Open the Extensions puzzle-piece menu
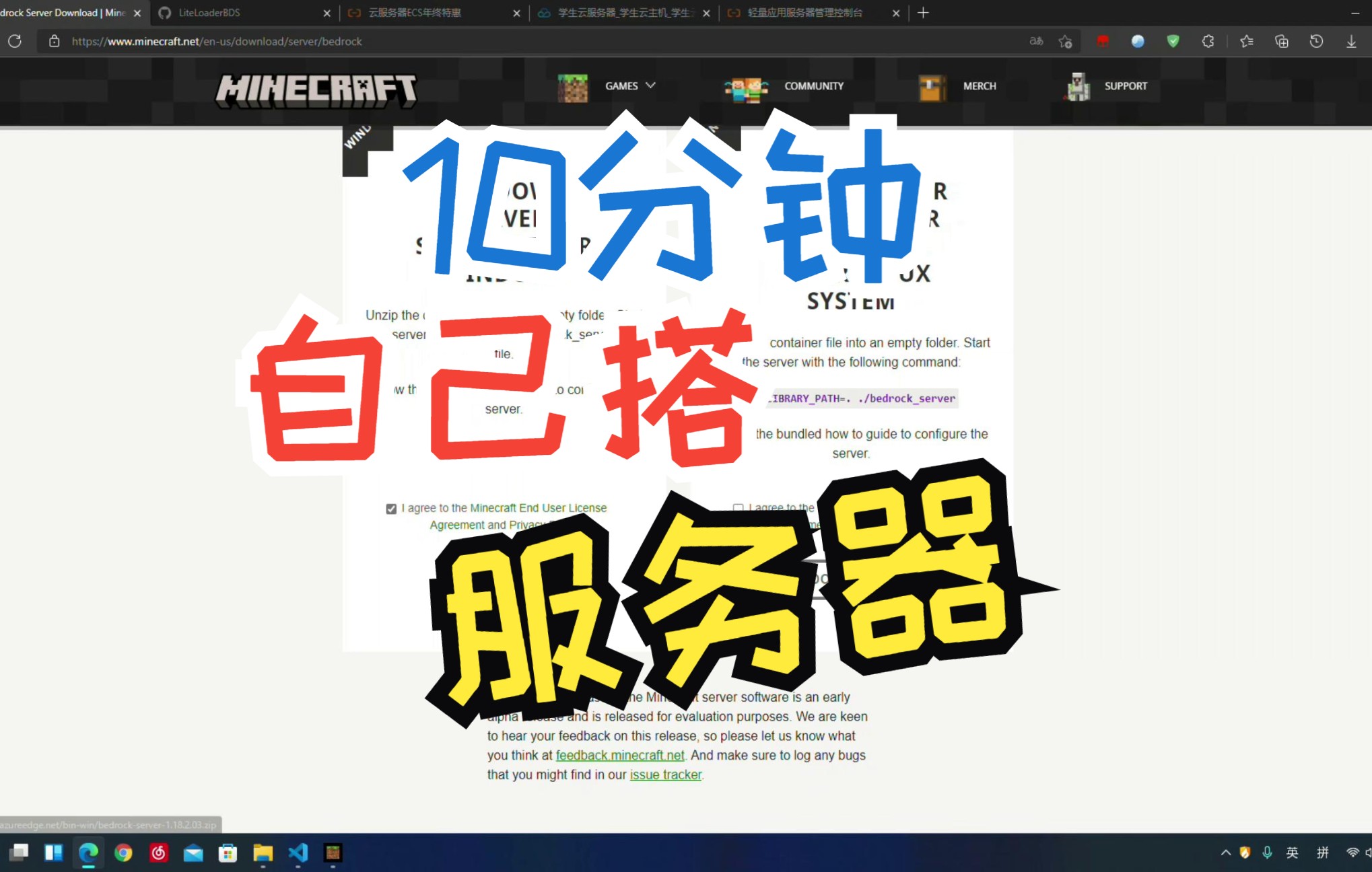 pos(1208,41)
